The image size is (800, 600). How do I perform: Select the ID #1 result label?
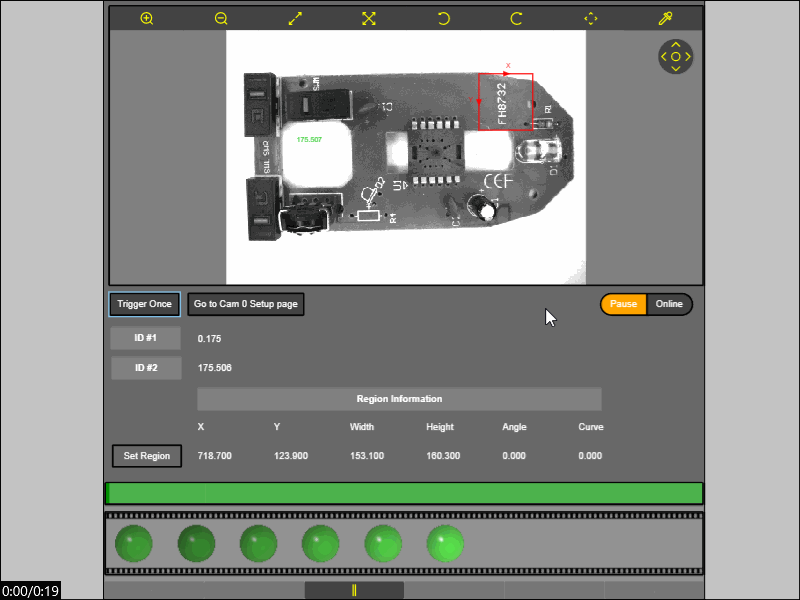(146, 338)
